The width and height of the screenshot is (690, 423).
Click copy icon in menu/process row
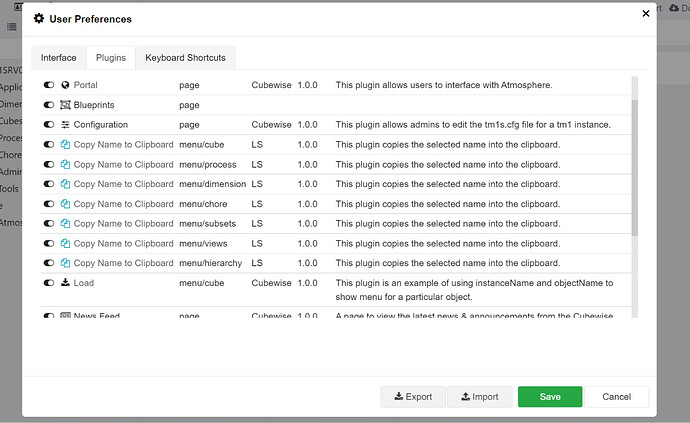66,164
